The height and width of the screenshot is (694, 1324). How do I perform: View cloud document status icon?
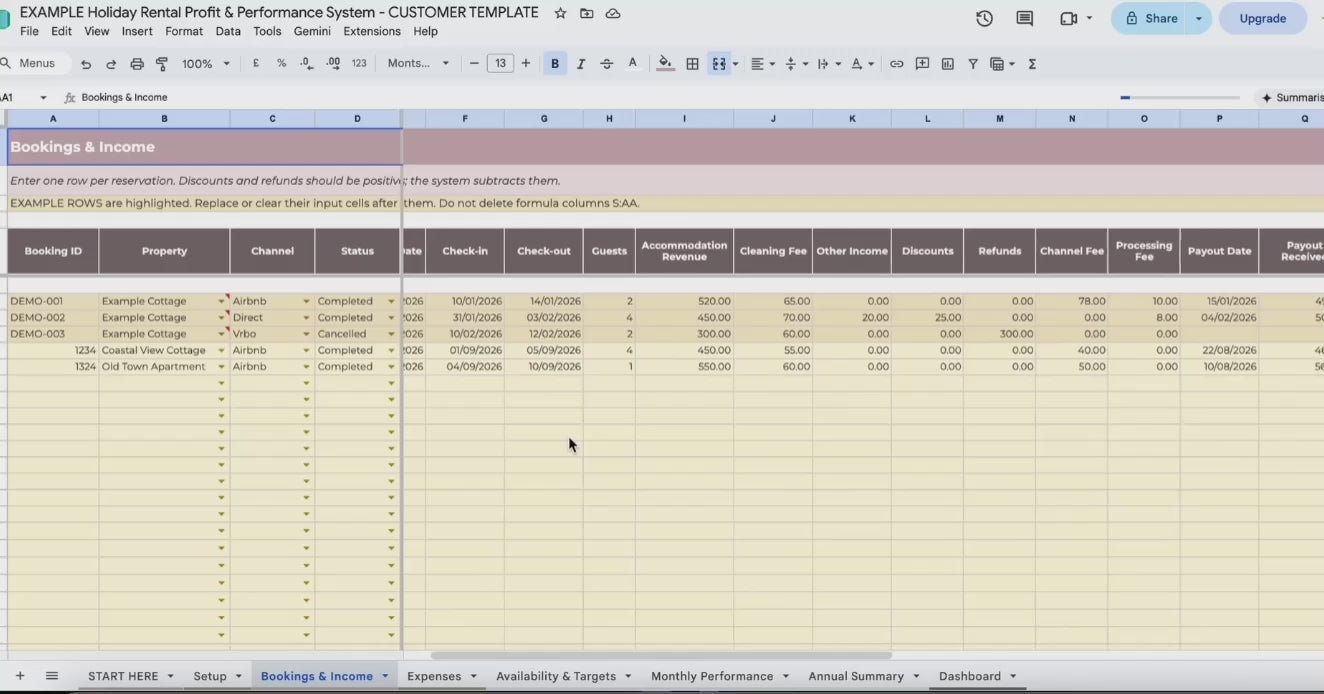point(613,13)
